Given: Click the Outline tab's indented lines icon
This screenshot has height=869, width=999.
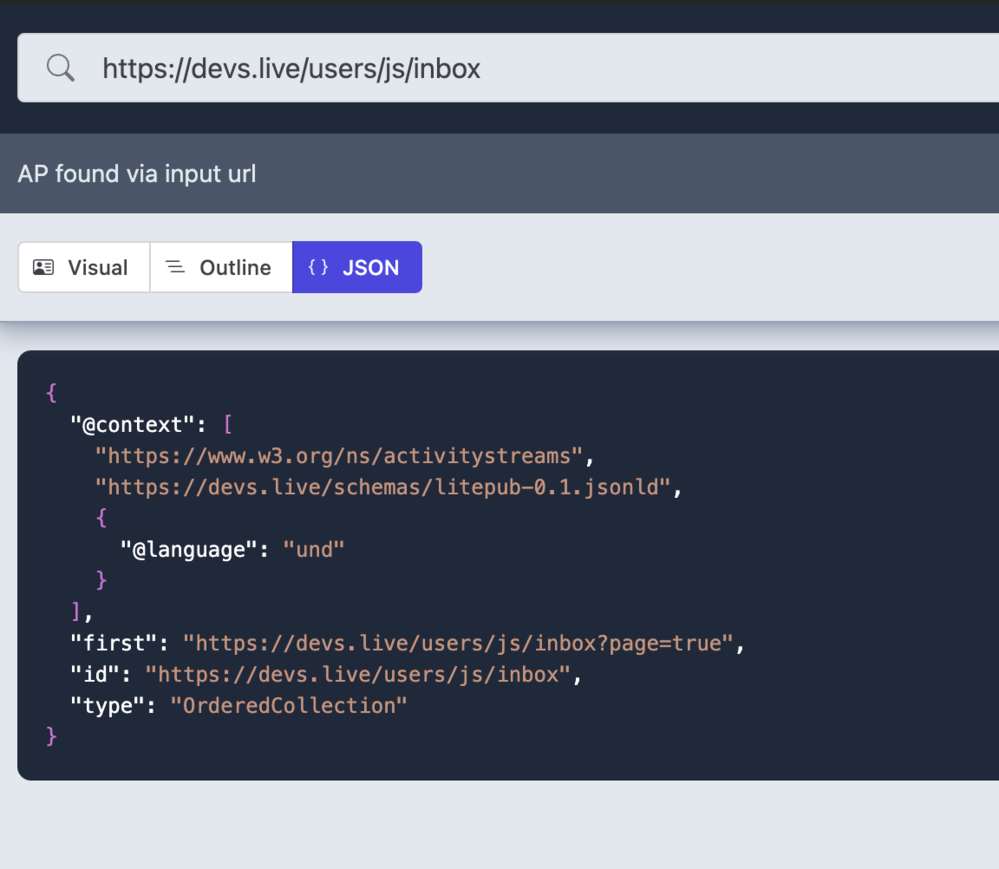Looking at the screenshot, I should [x=175, y=267].
